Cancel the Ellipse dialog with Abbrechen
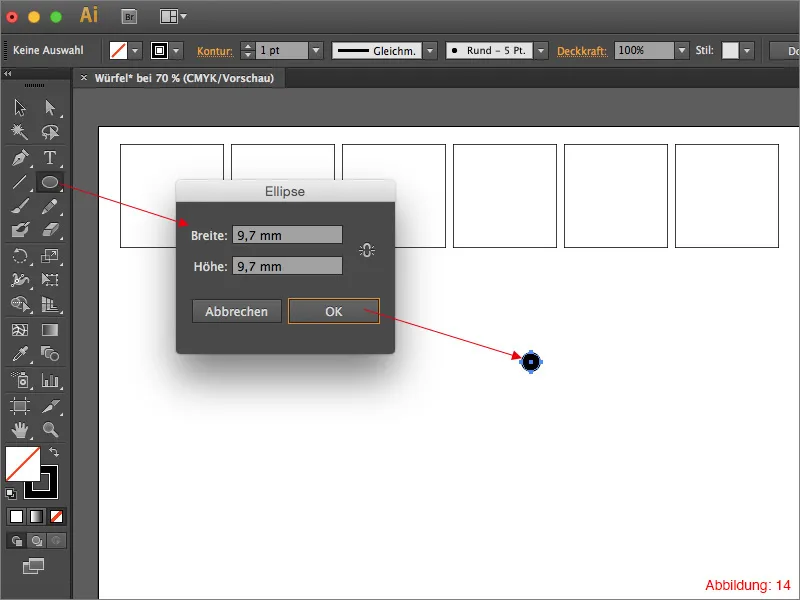Screen dimensions: 800x600 237,311
